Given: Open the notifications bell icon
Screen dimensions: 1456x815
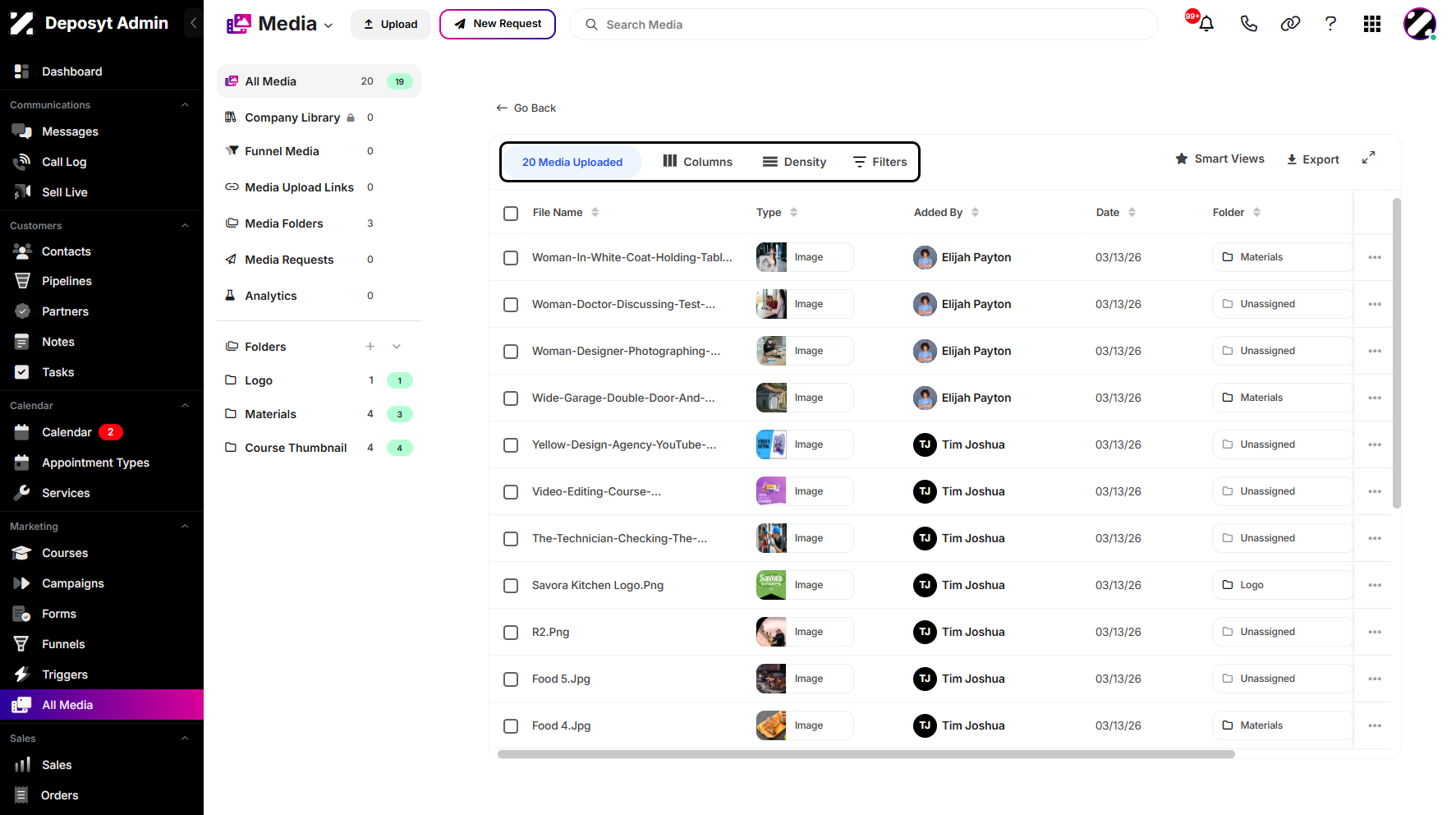Looking at the screenshot, I should (1206, 24).
